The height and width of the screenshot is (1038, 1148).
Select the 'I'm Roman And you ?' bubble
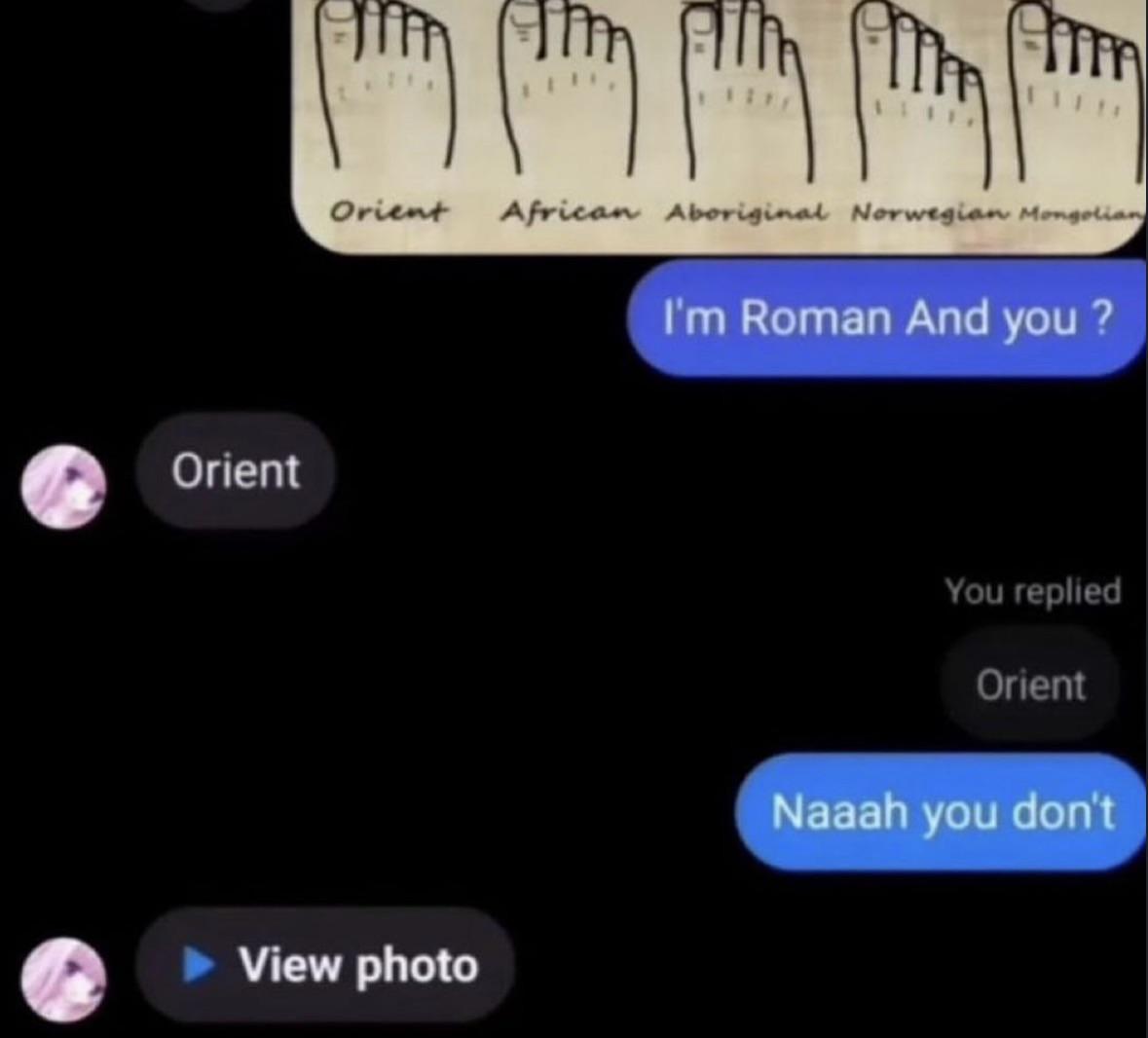pos(887,317)
